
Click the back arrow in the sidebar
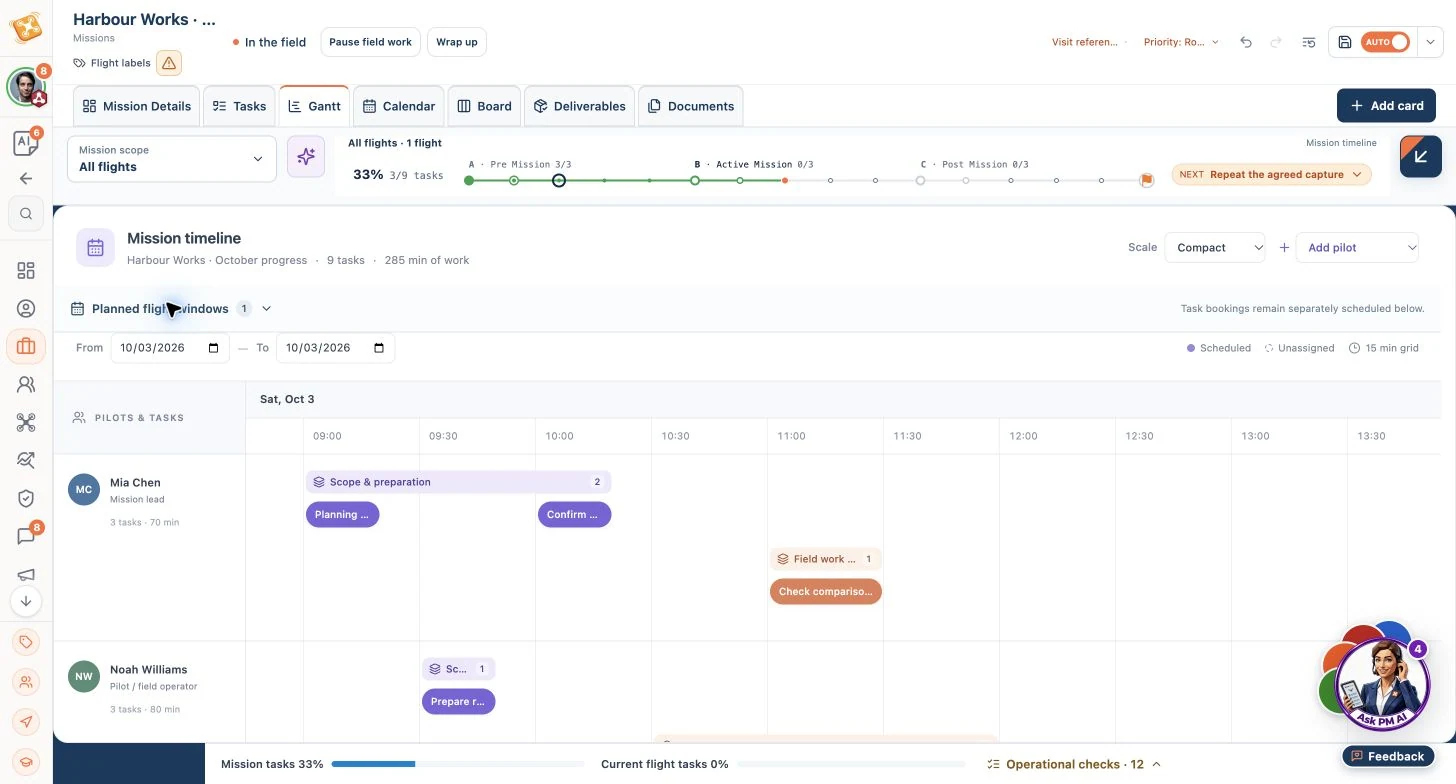click(x=26, y=178)
